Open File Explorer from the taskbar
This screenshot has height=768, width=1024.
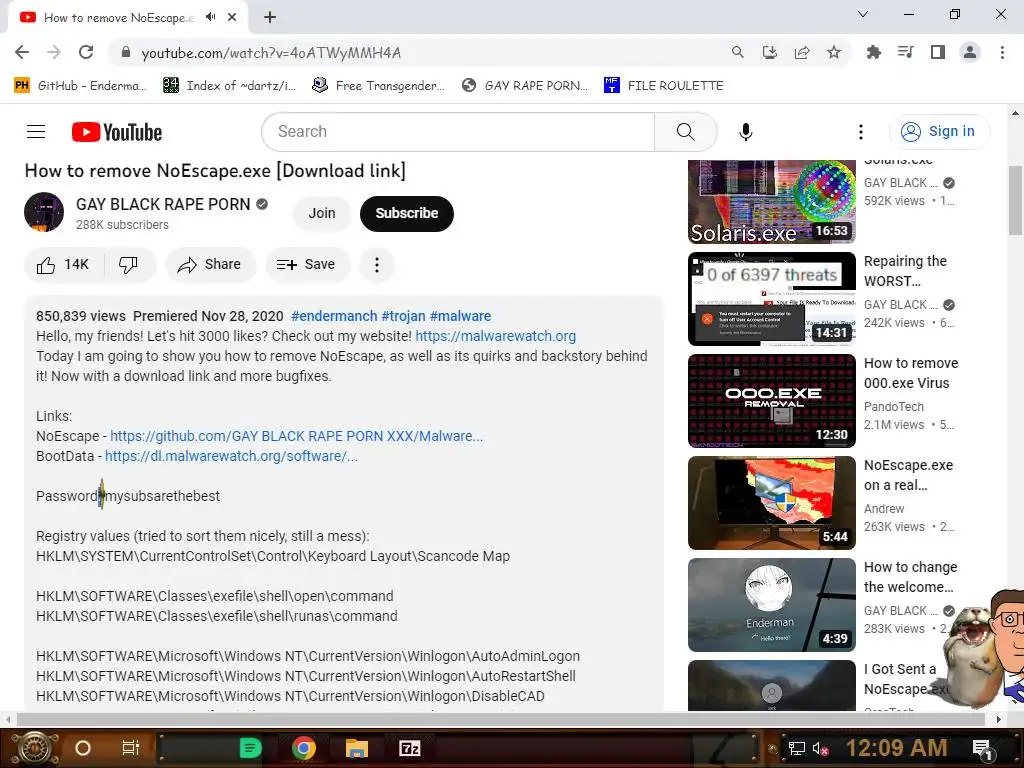click(x=357, y=748)
